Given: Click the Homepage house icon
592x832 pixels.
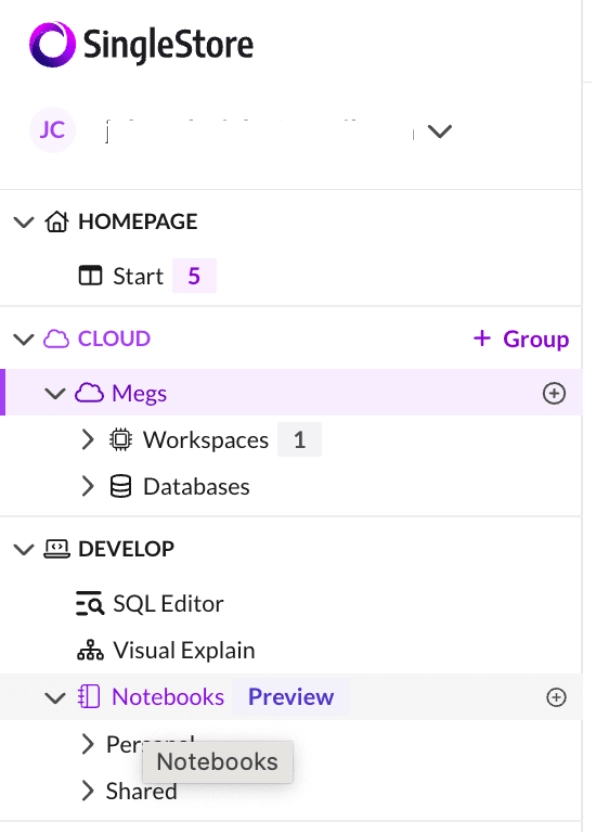Looking at the screenshot, I should [57, 222].
